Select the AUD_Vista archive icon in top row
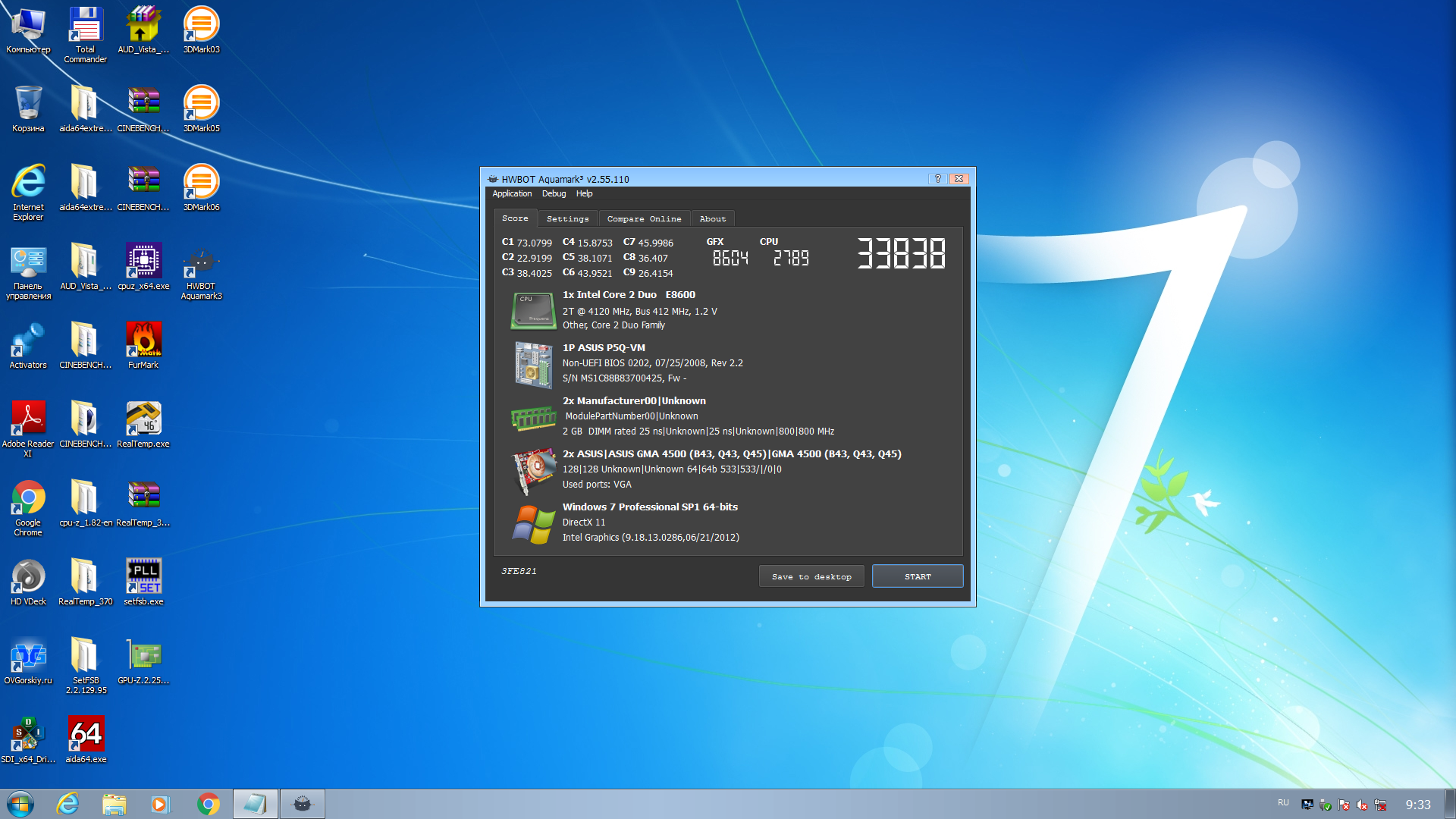 pos(143,30)
